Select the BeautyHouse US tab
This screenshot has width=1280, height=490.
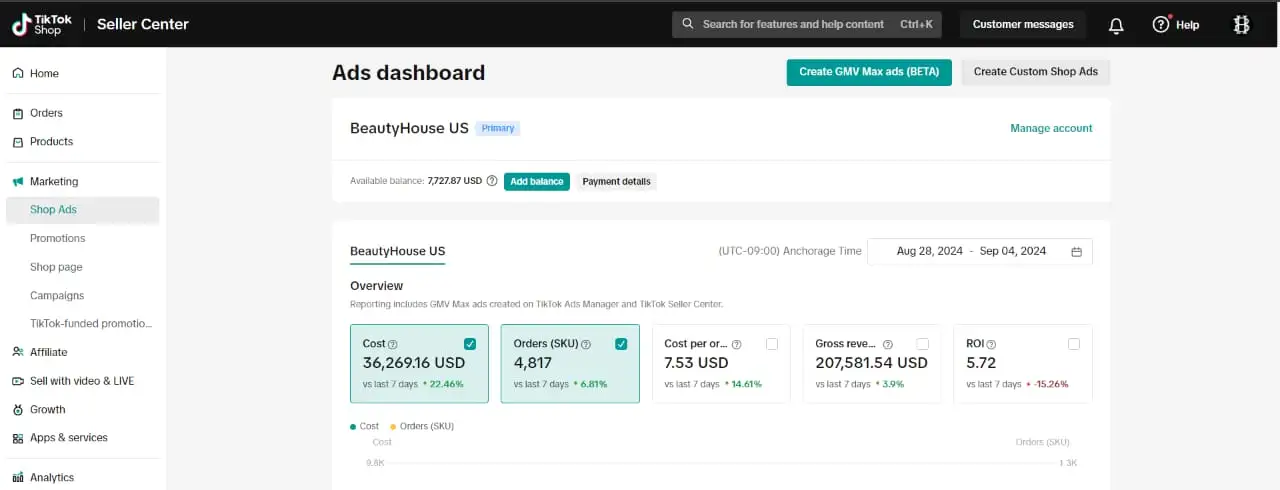point(397,252)
